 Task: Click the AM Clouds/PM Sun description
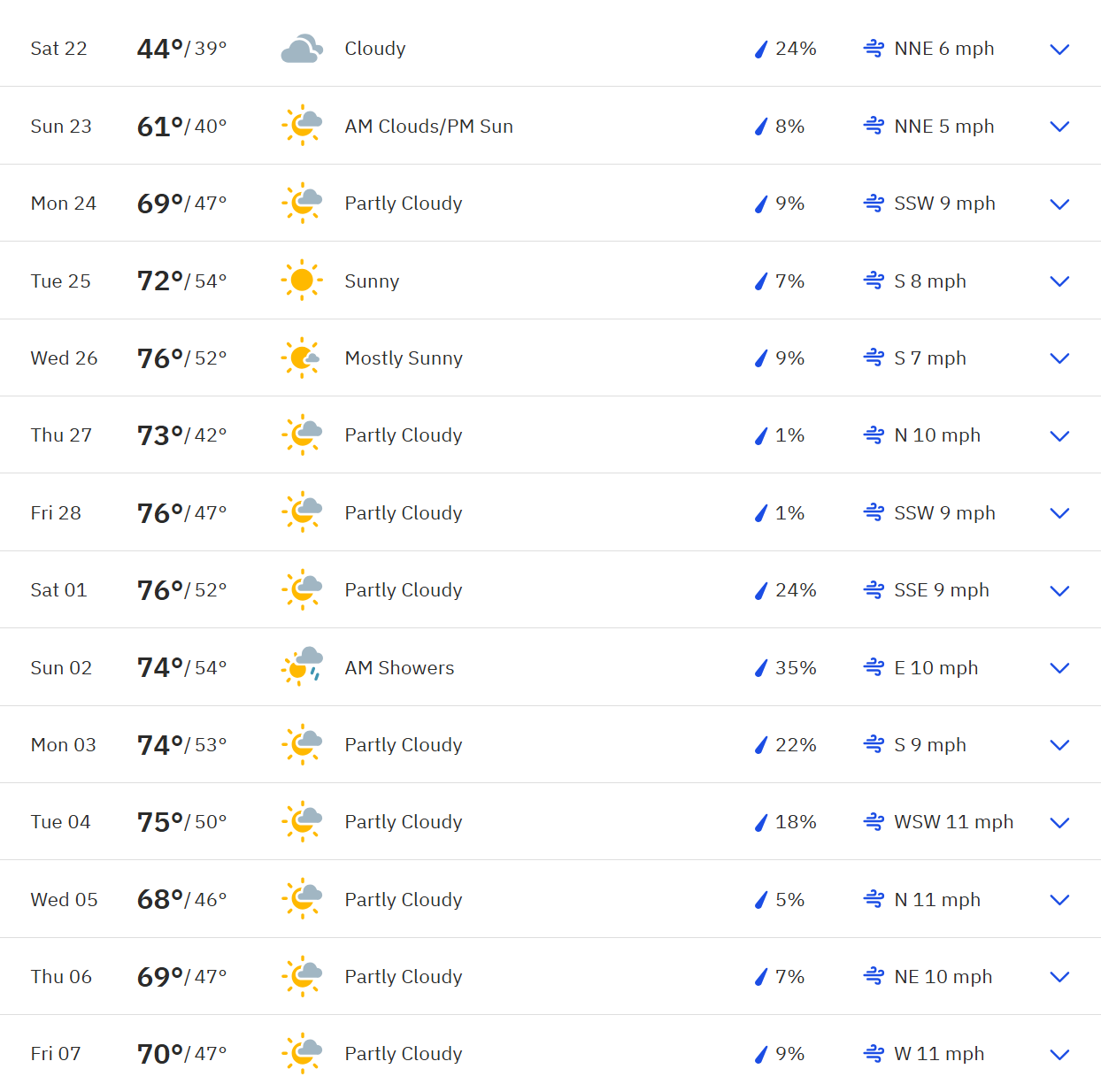tap(429, 127)
